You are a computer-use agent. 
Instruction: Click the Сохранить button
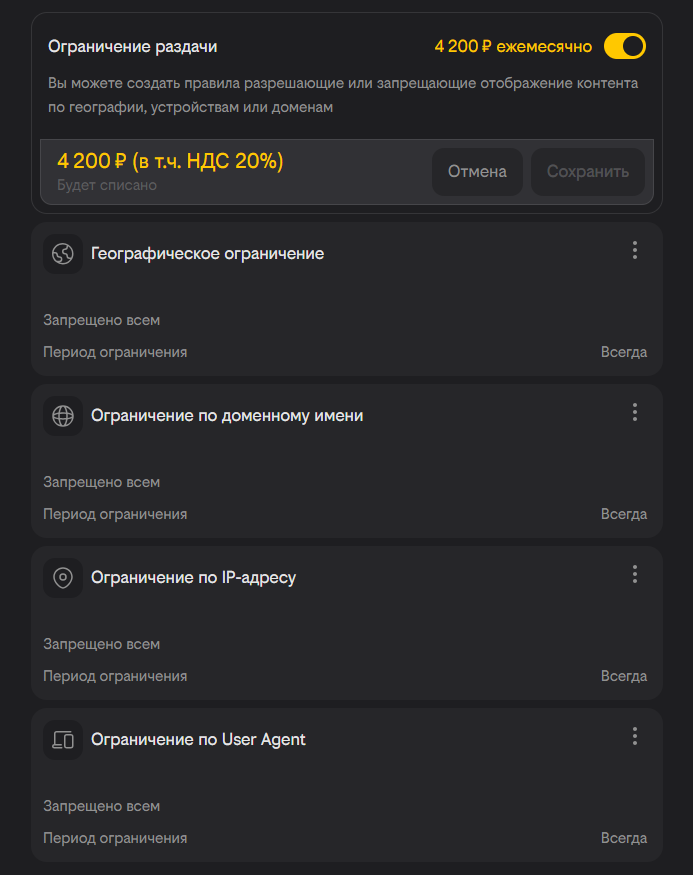click(x=588, y=172)
